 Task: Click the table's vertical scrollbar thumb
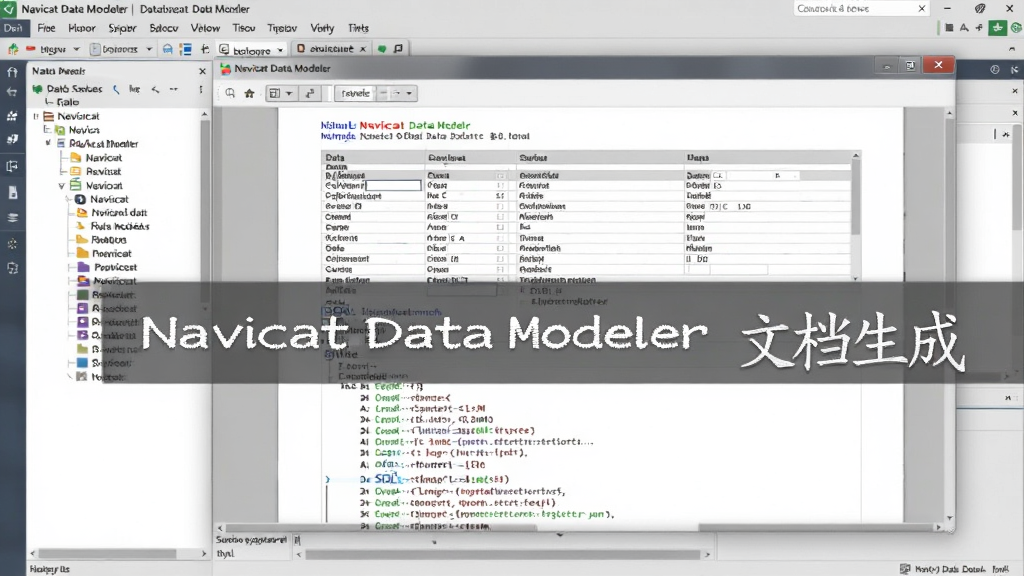tap(856, 196)
